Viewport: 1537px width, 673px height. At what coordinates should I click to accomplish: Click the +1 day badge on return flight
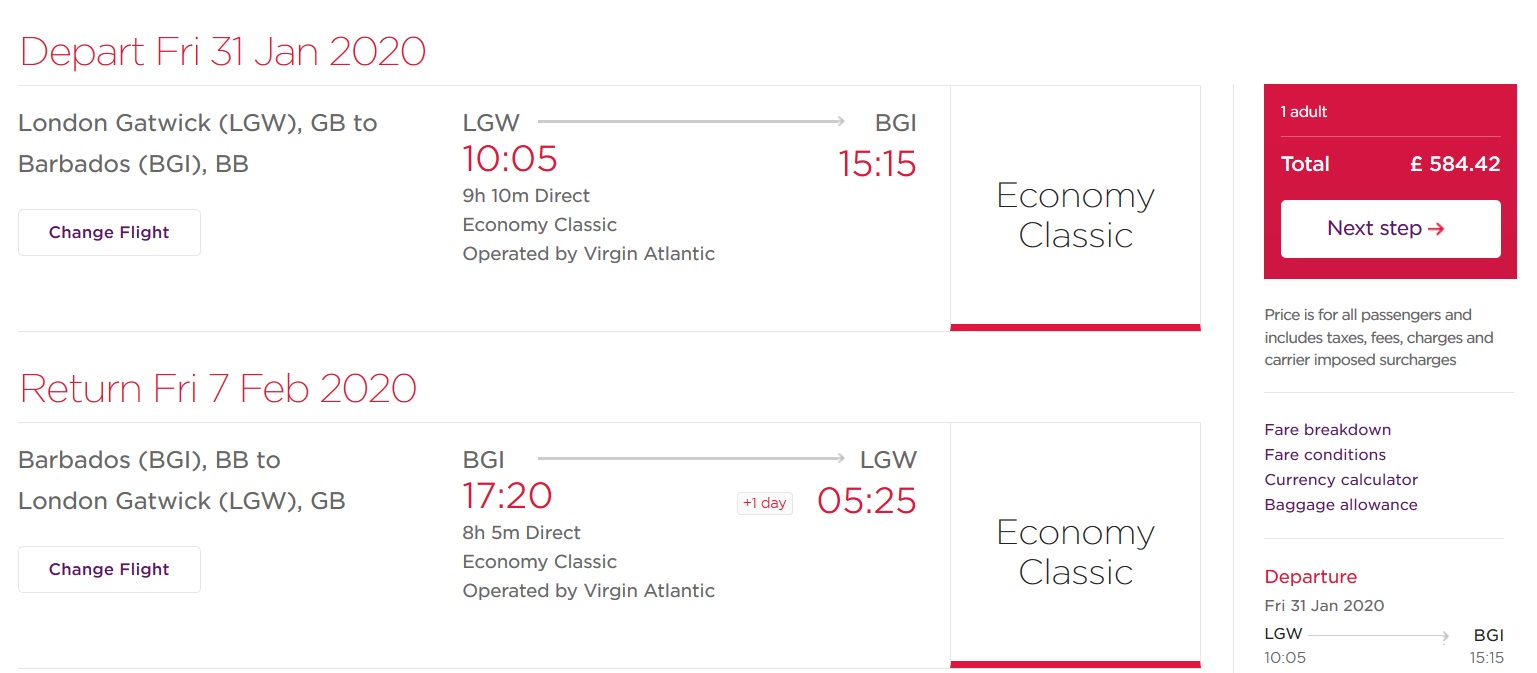click(x=765, y=503)
